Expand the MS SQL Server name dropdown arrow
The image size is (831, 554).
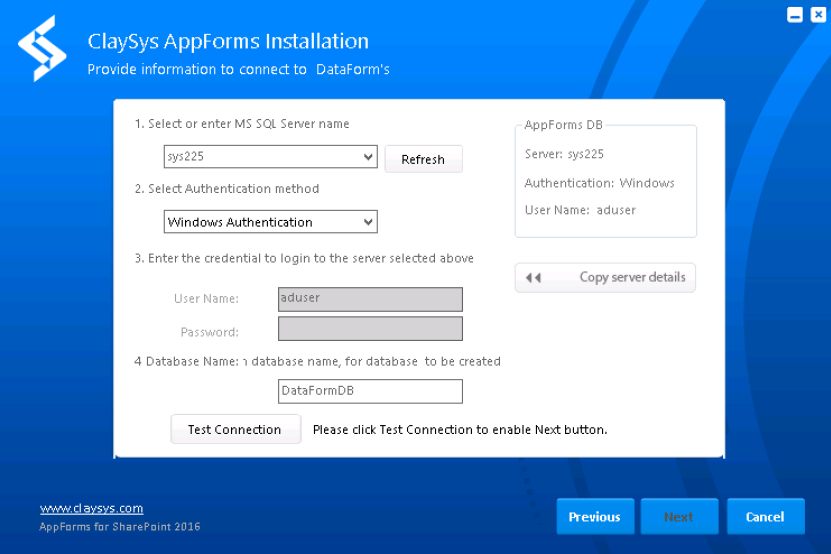369,158
